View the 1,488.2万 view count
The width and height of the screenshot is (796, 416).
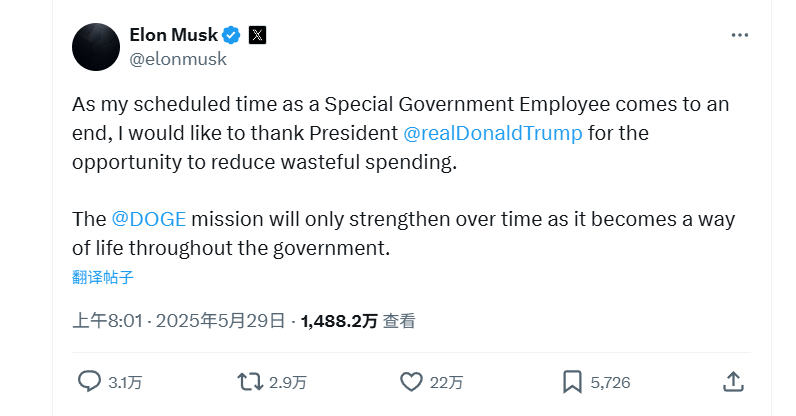pyautogui.click(x=339, y=321)
